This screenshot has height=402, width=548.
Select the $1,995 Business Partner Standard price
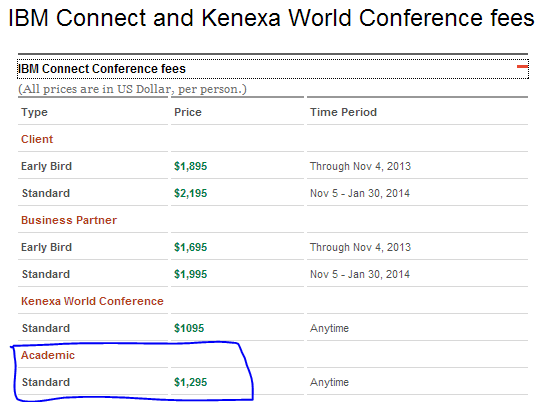[191, 274]
